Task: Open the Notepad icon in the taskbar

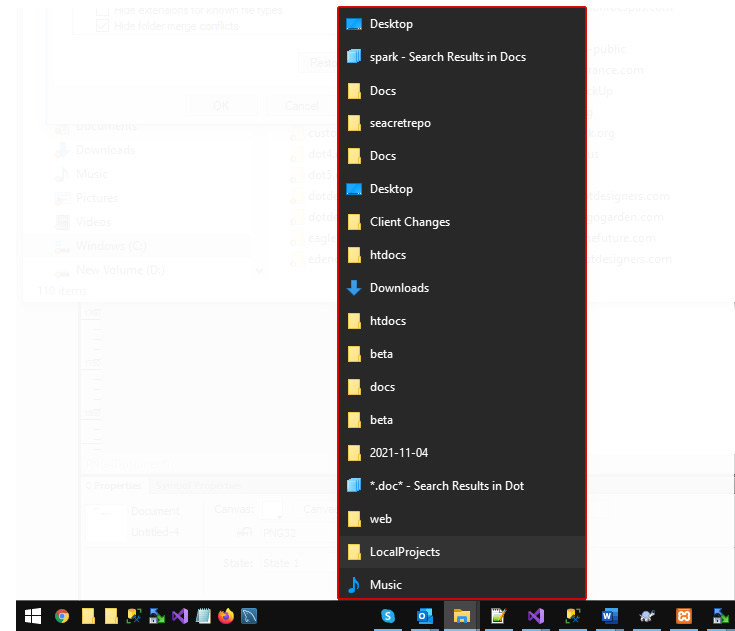Action: (203, 616)
